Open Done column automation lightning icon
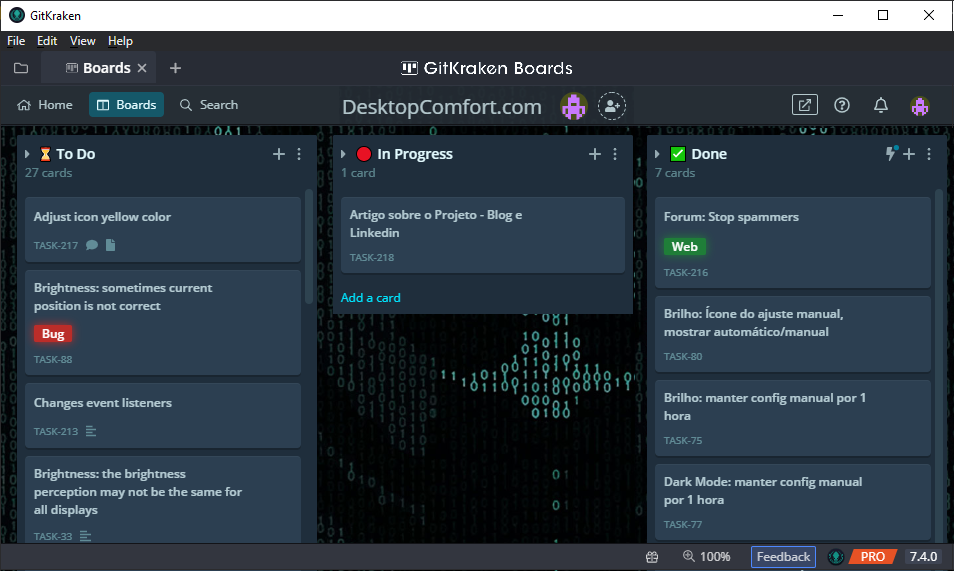 (891, 153)
